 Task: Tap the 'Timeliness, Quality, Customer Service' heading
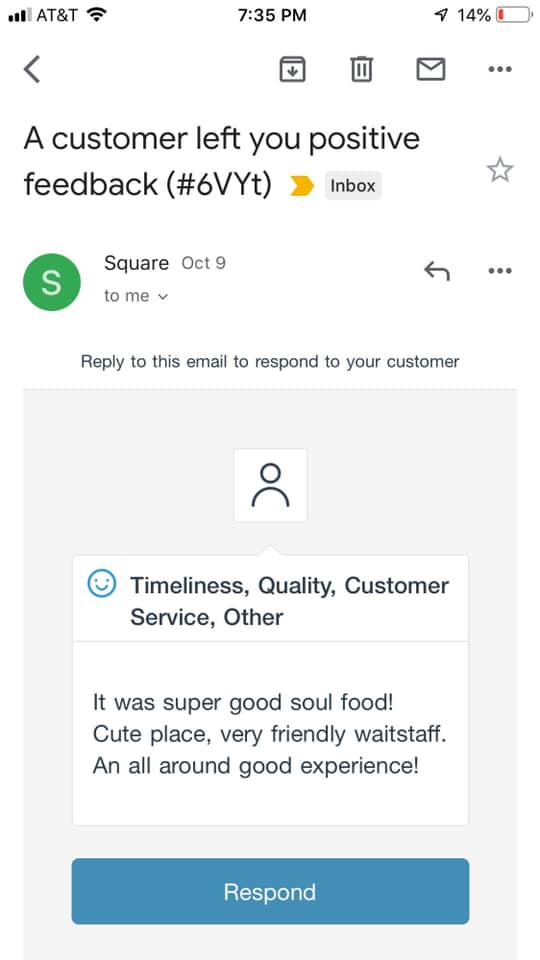coord(290,601)
